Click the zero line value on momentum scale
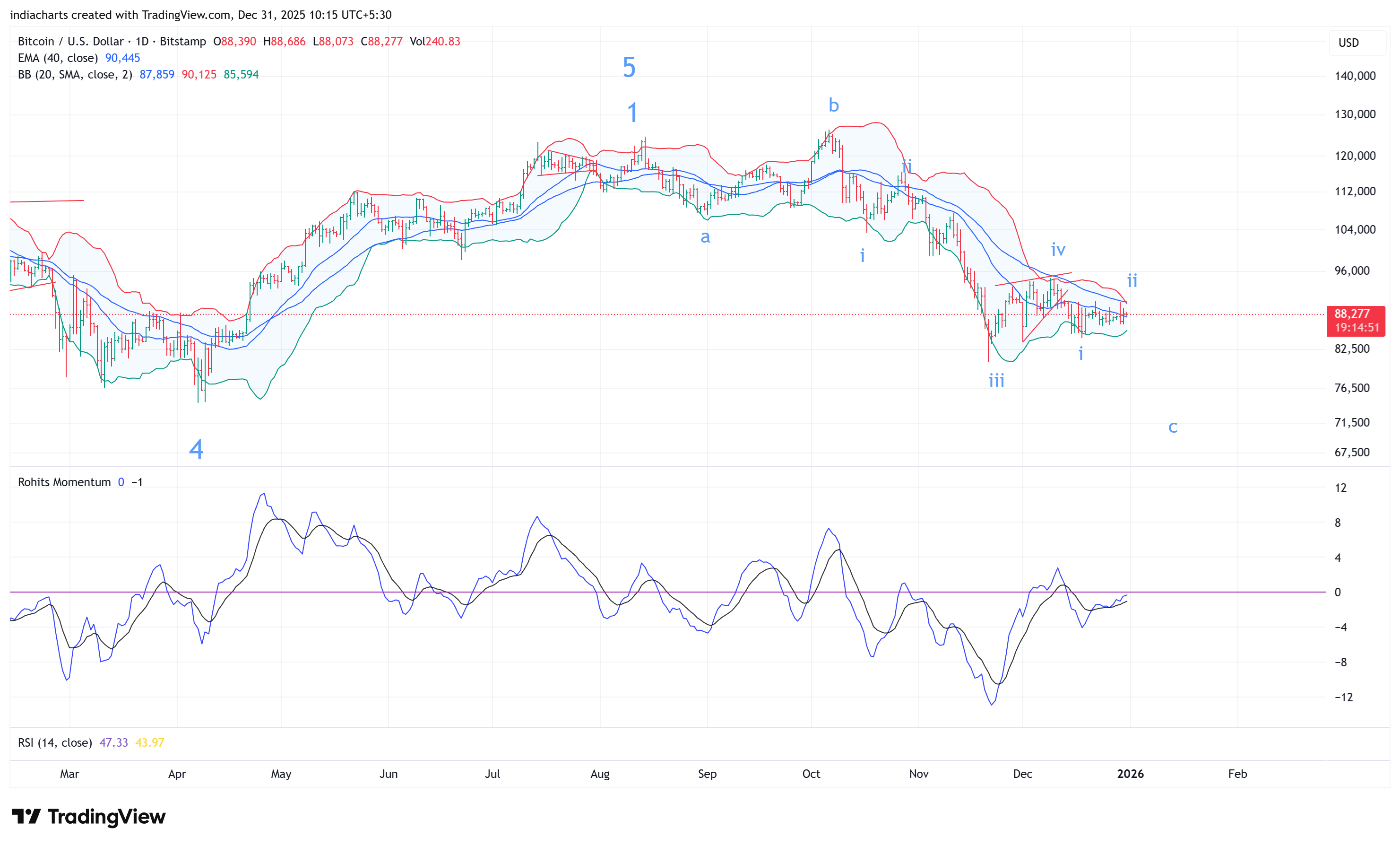 pyautogui.click(x=1338, y=593)
